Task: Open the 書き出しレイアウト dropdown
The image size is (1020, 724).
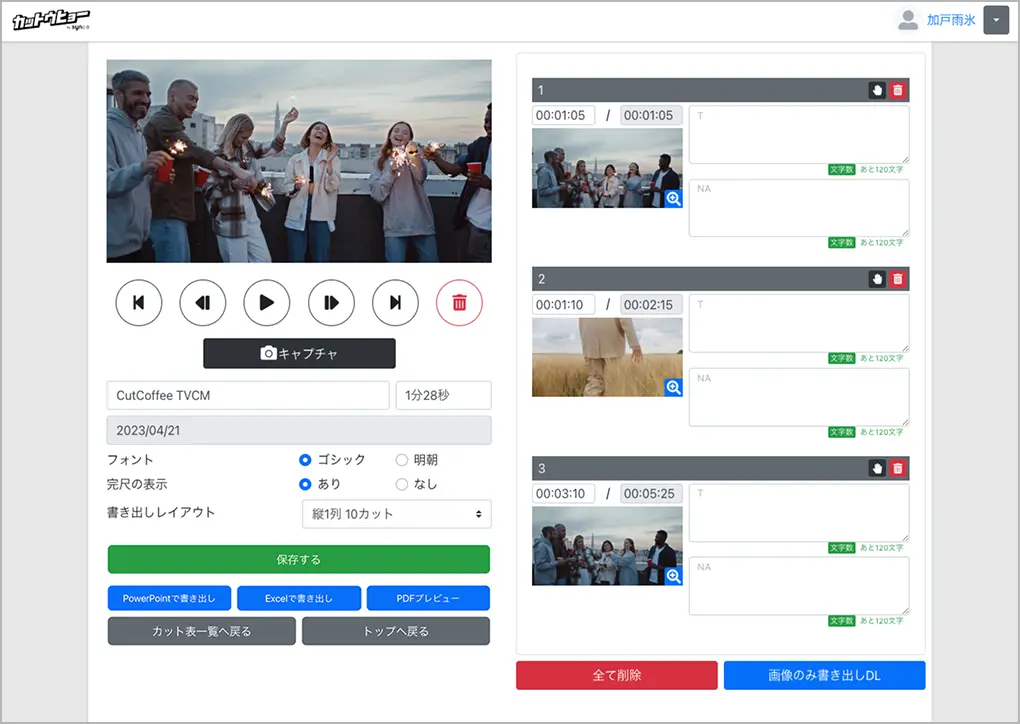Action: pyautogui.click(x=396, y=514)
